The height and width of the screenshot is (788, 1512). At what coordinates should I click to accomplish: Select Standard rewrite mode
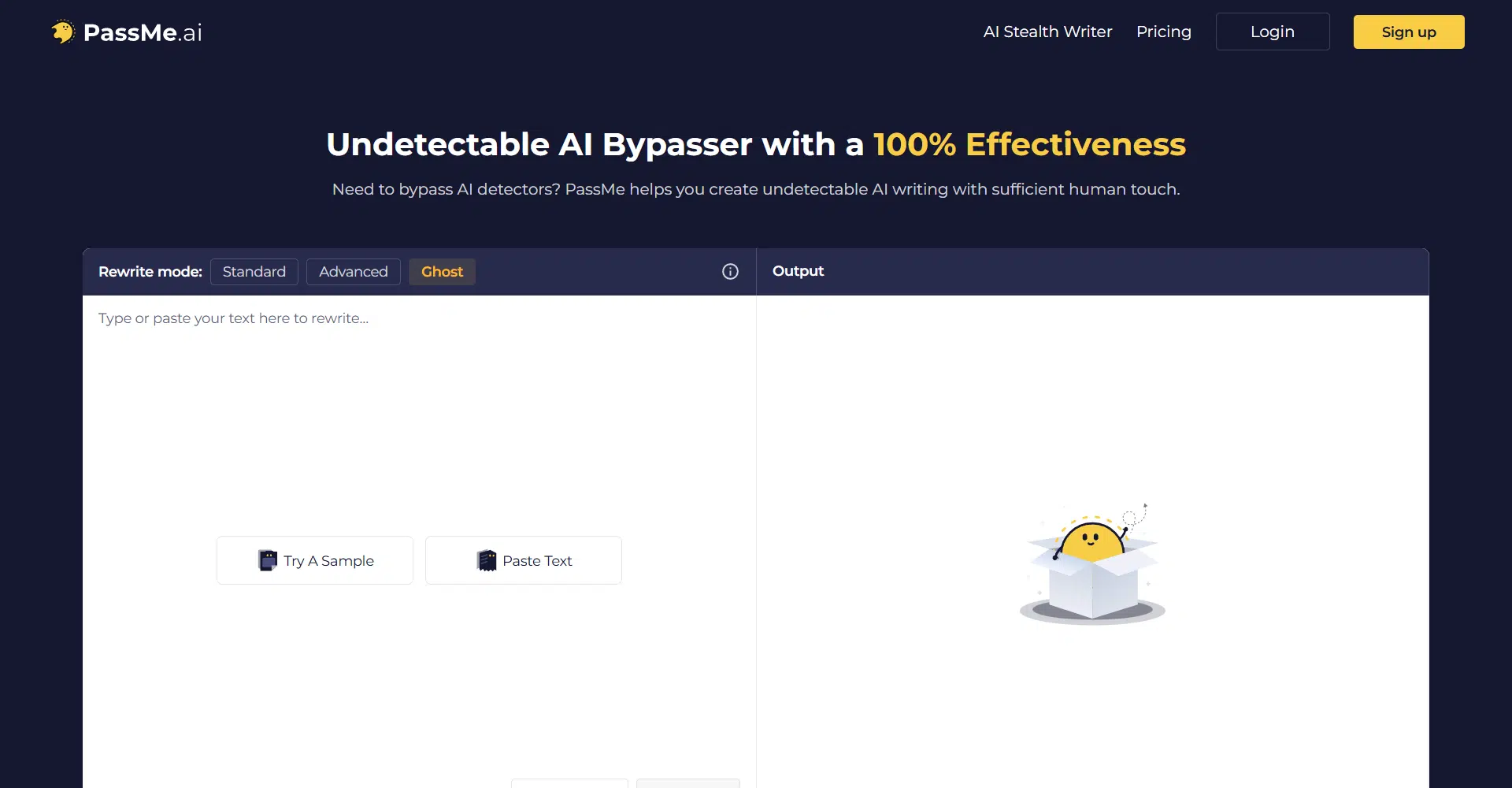(254, 272)
